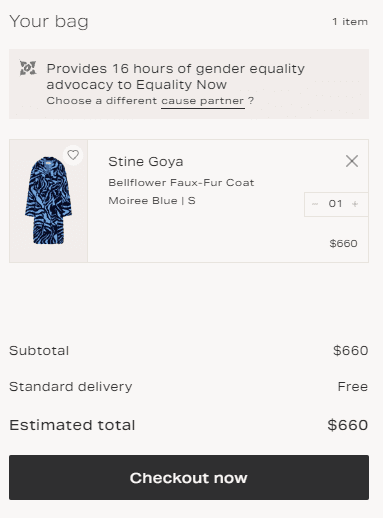Screen dimensions: 383x518
Task: Open the blue coat product thumbnail
Action: pyautogui.click(x=49, y=201)
